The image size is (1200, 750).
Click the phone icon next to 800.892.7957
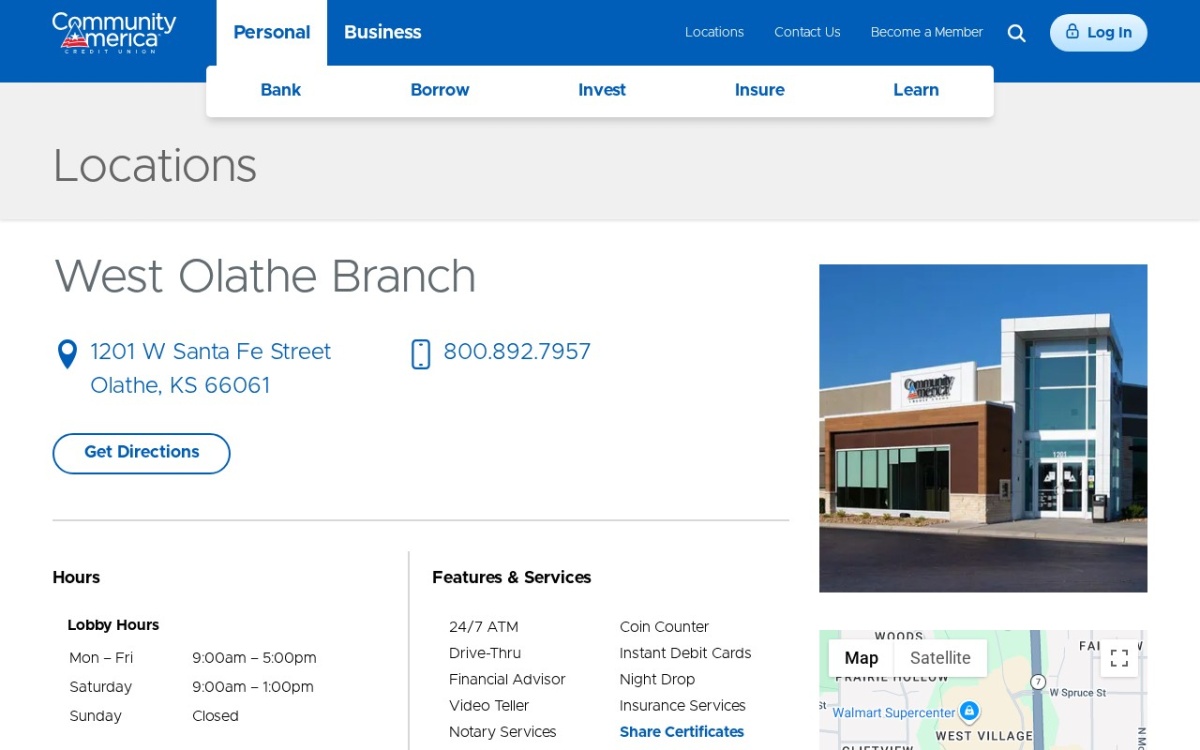(421, 354)
